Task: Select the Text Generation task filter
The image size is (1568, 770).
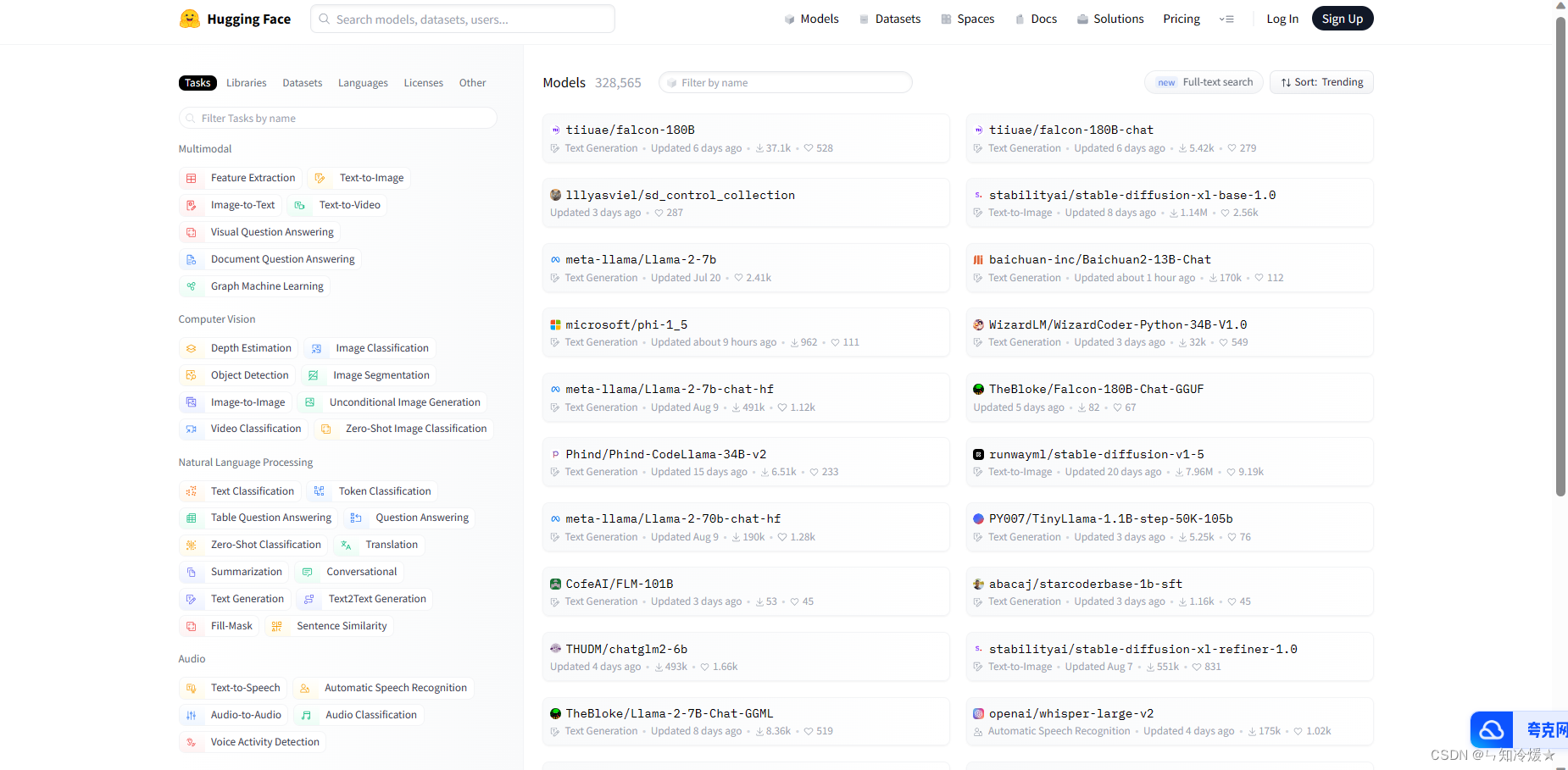Action: 236,599
